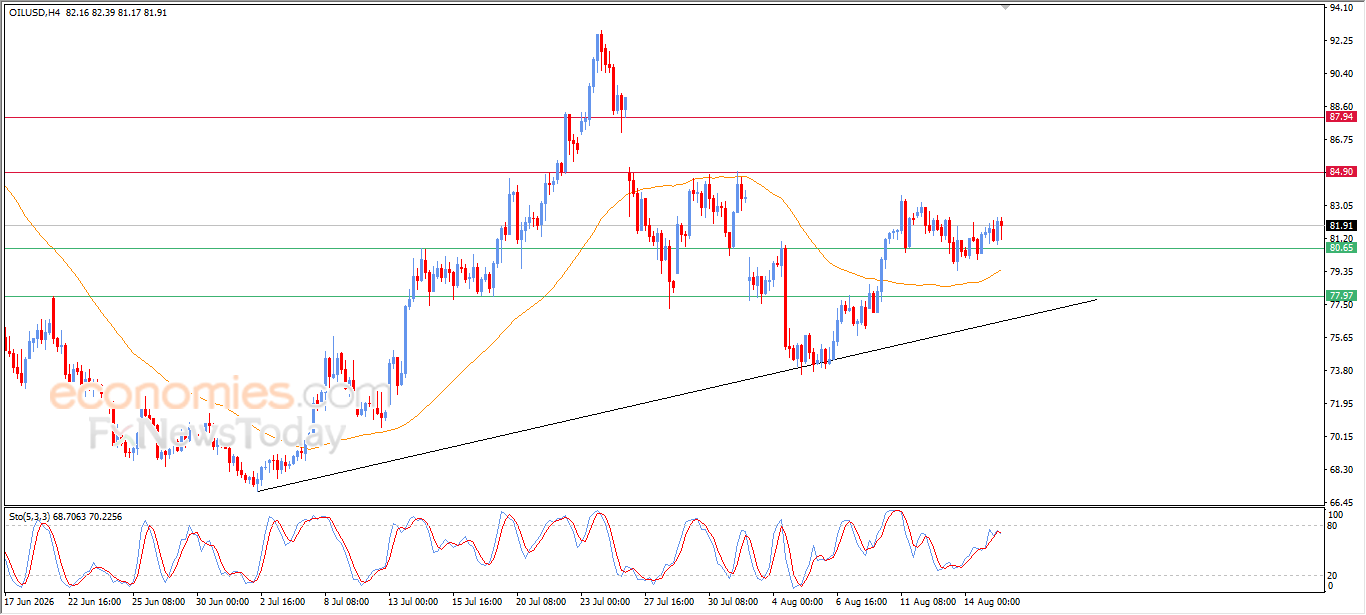Click the OILUSD,H4 symbol title
This screenshot has width=1366, height=615.
(x=32, y=13)
